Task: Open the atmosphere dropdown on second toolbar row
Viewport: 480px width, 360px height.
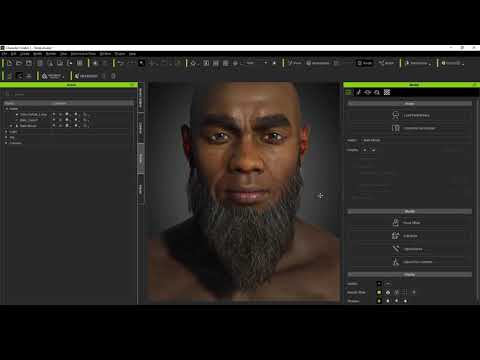Action: point(53,76)
